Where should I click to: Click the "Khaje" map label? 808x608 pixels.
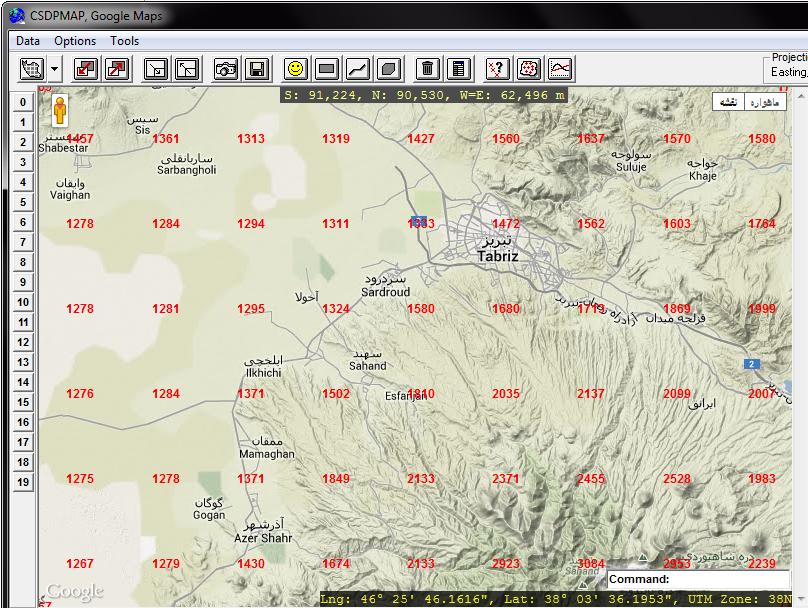point(703,176)
